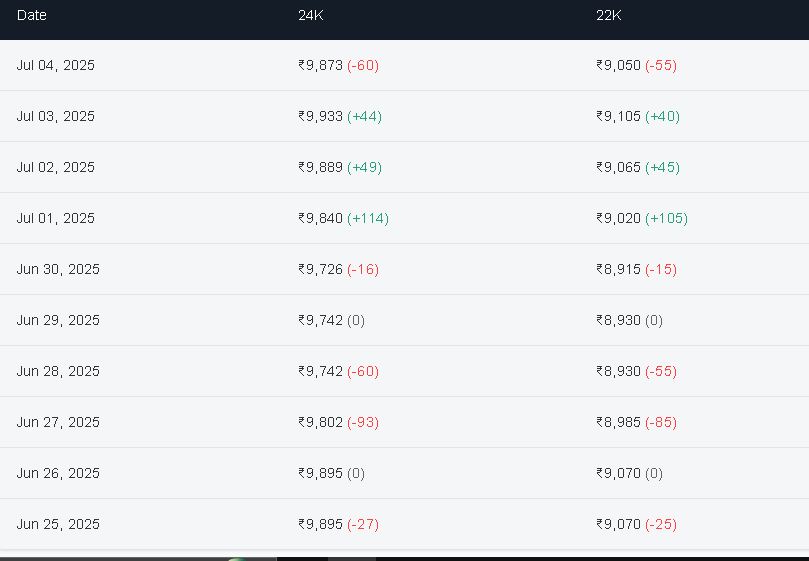Select the Jun 26, 2025 date cell
This screenshot has height=561, width=809.
(58, 473)
